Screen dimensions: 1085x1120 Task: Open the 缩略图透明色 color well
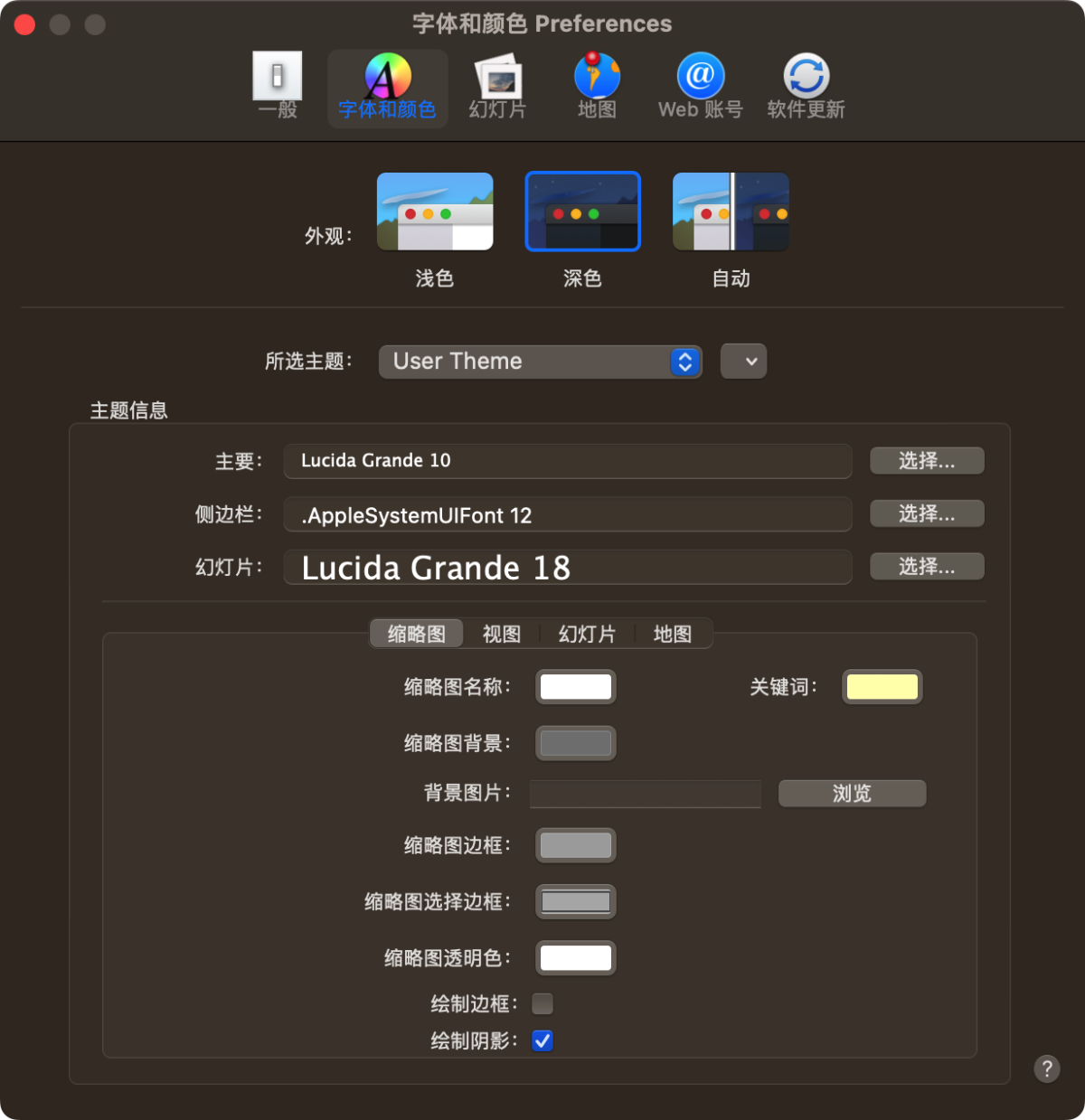576,958
